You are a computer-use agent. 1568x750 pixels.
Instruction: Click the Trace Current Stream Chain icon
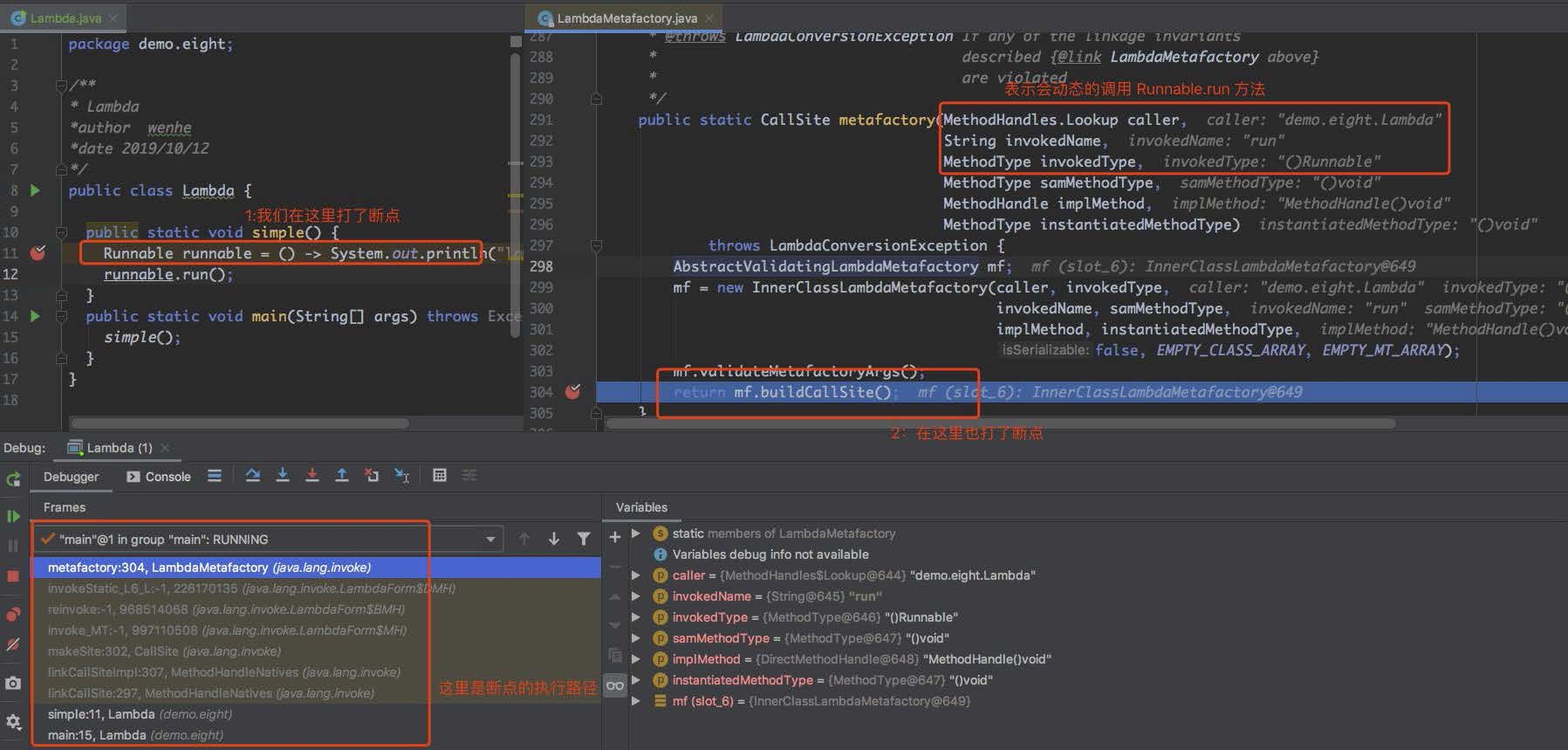tap(469, 476)
